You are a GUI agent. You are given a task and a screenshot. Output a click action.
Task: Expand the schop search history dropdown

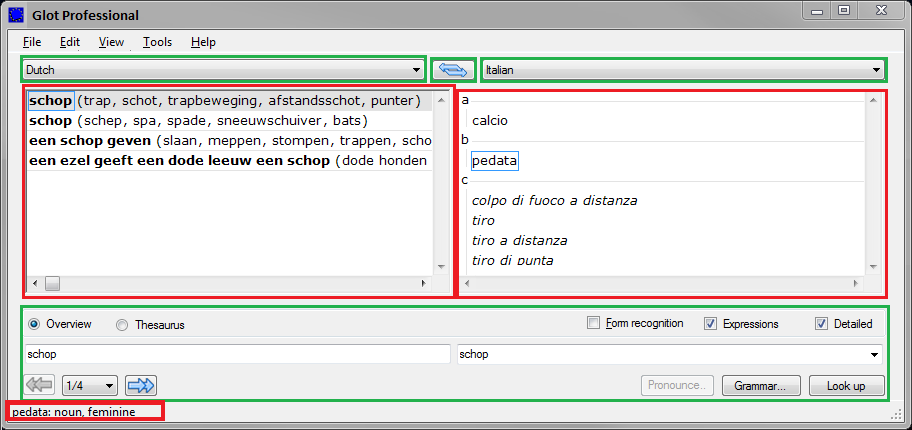pyautogui.click(x=874, y=354)
